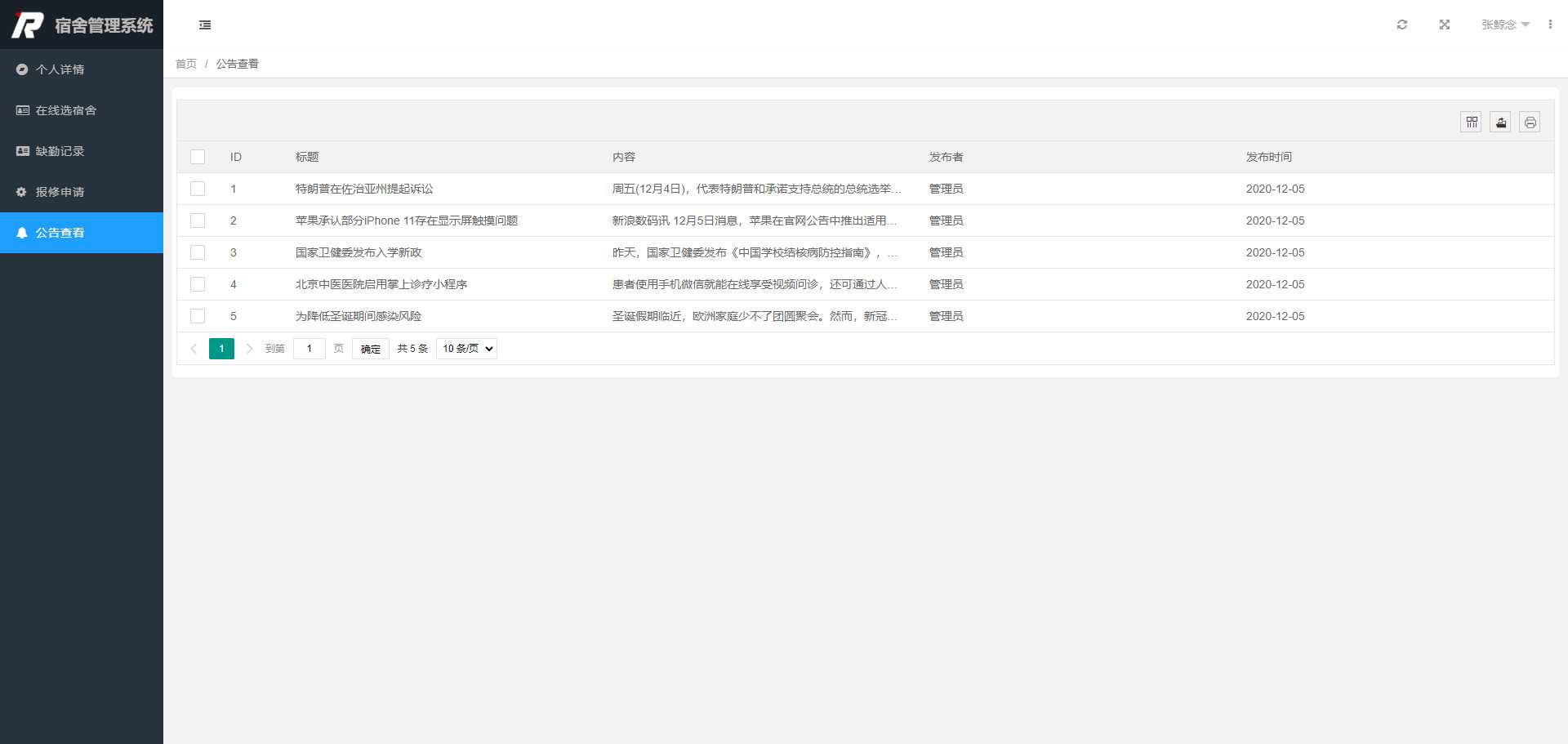Click the 共 5 条 total count text
This screenshot has width=1568, height=744.
[x=412, y=349]
